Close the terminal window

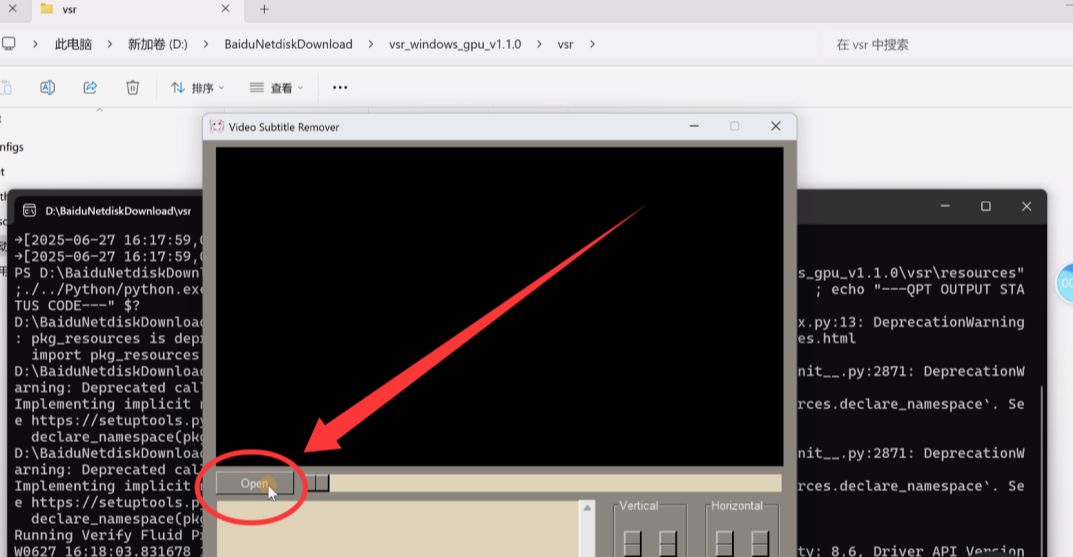pyautogui.click(x=1026, y=206)
